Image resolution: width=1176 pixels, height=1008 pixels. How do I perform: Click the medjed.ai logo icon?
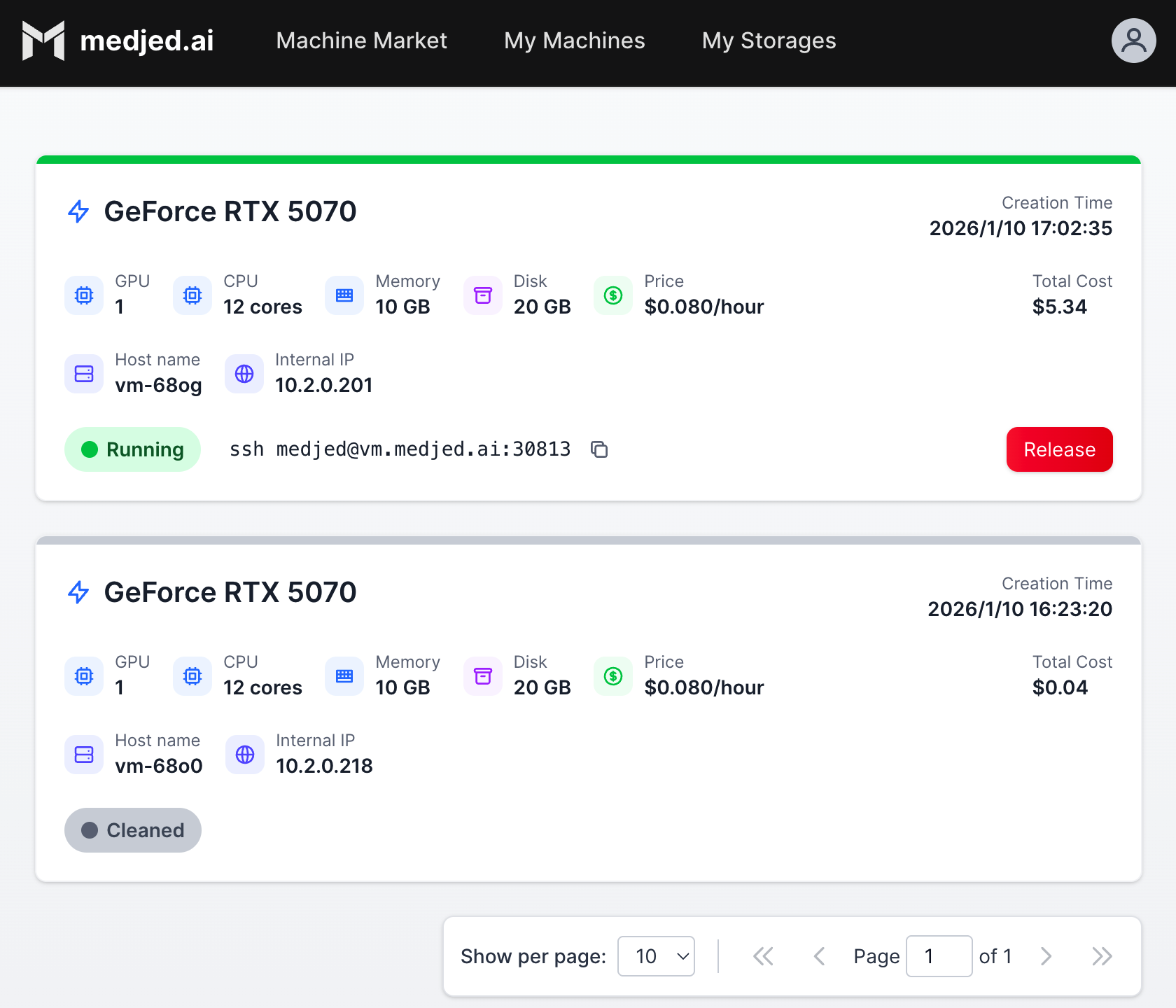(x=43, y=41)
